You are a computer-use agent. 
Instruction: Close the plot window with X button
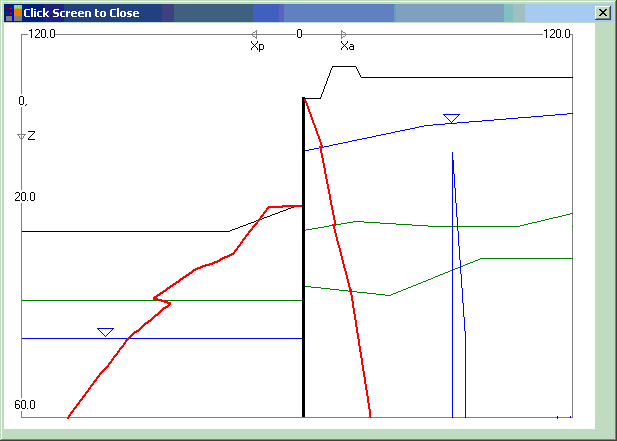point(602,13)
